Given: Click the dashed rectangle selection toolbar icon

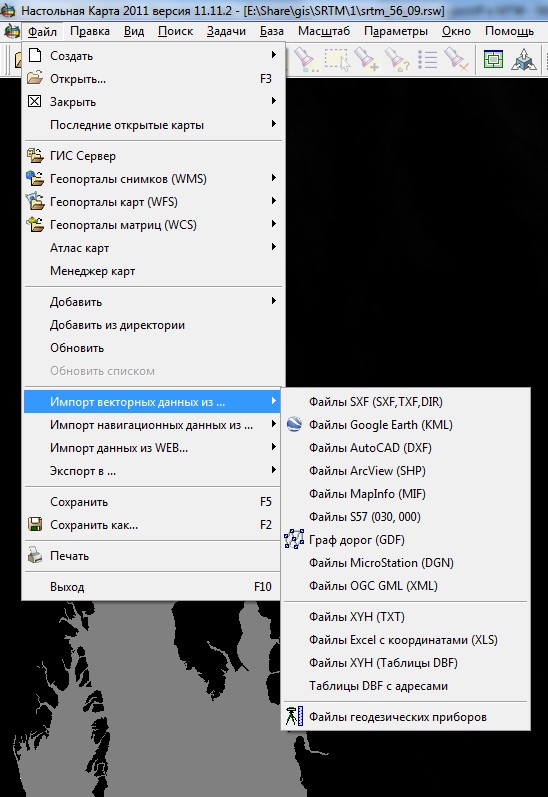Looking at the screenshot, I should point(338,59).
